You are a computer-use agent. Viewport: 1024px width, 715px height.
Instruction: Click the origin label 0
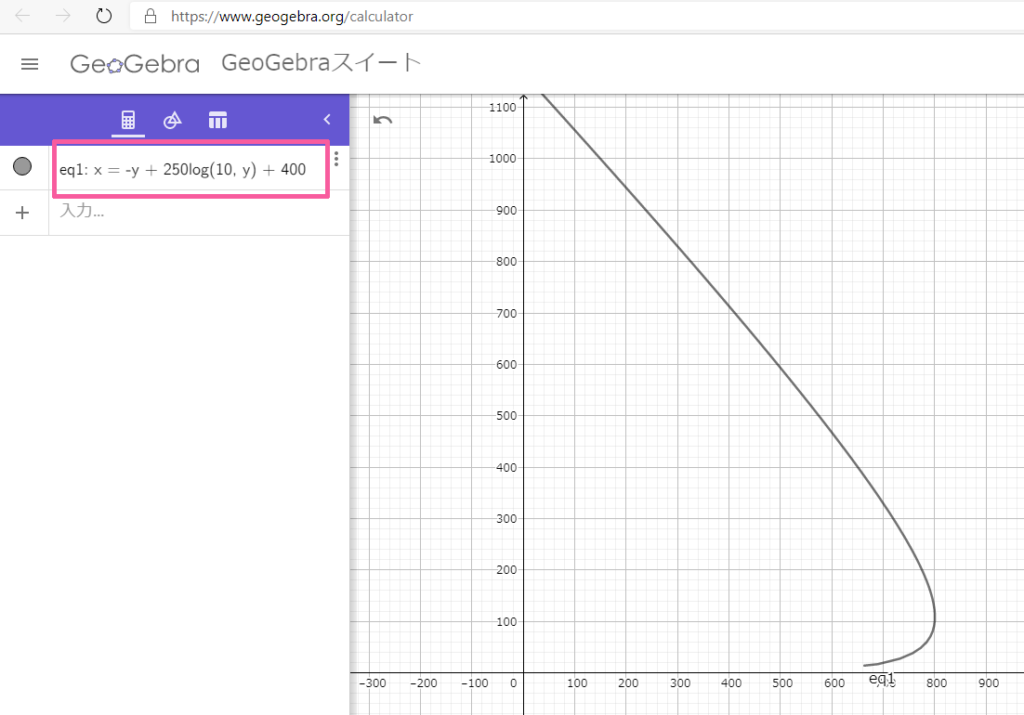513,683
